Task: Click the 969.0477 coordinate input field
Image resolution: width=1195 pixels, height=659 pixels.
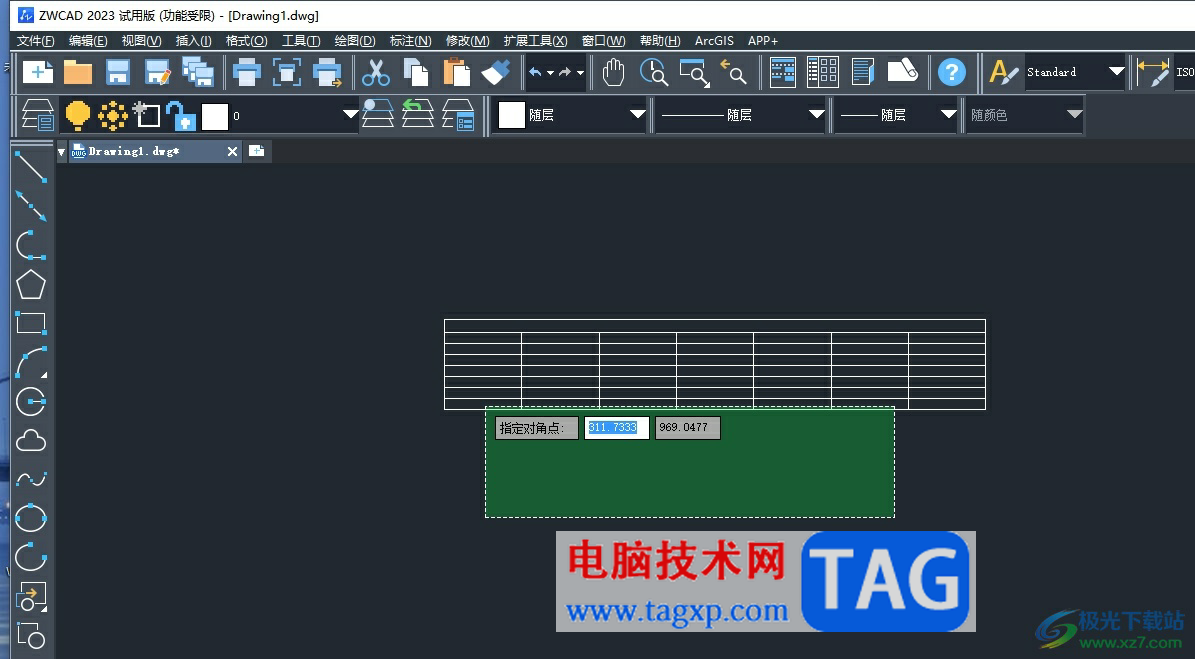Action: pyautogui.click(x=687, y=427)
